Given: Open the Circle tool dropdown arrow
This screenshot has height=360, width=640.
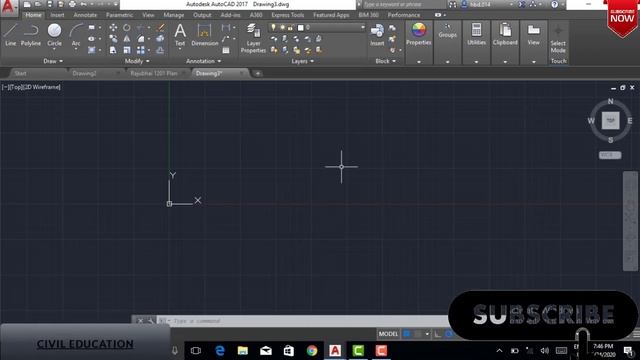Looking at the screenshot, I should pos(54,49).
